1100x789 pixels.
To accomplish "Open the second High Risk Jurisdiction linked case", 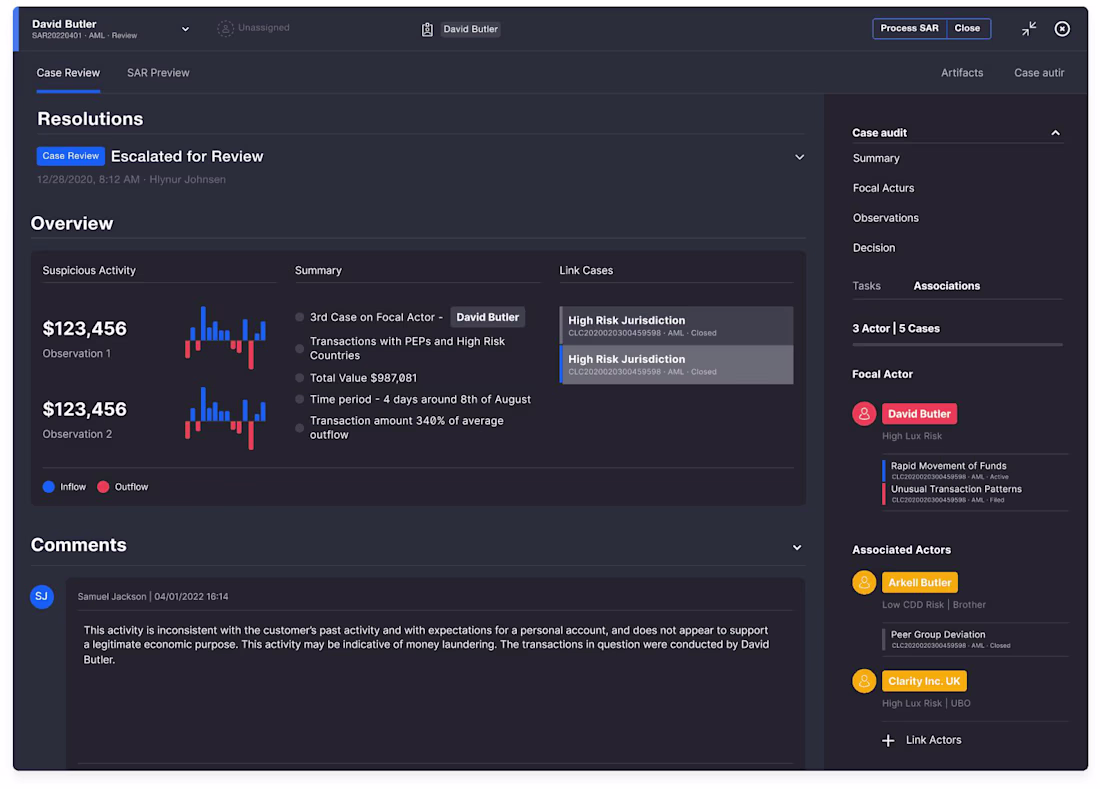I will click(x=676, y=365).
